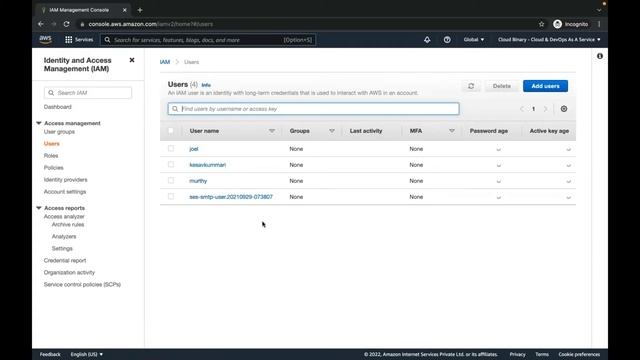The image size is (640, 360).
Task: Check the box for user kesavkummari
Action: 171,164
